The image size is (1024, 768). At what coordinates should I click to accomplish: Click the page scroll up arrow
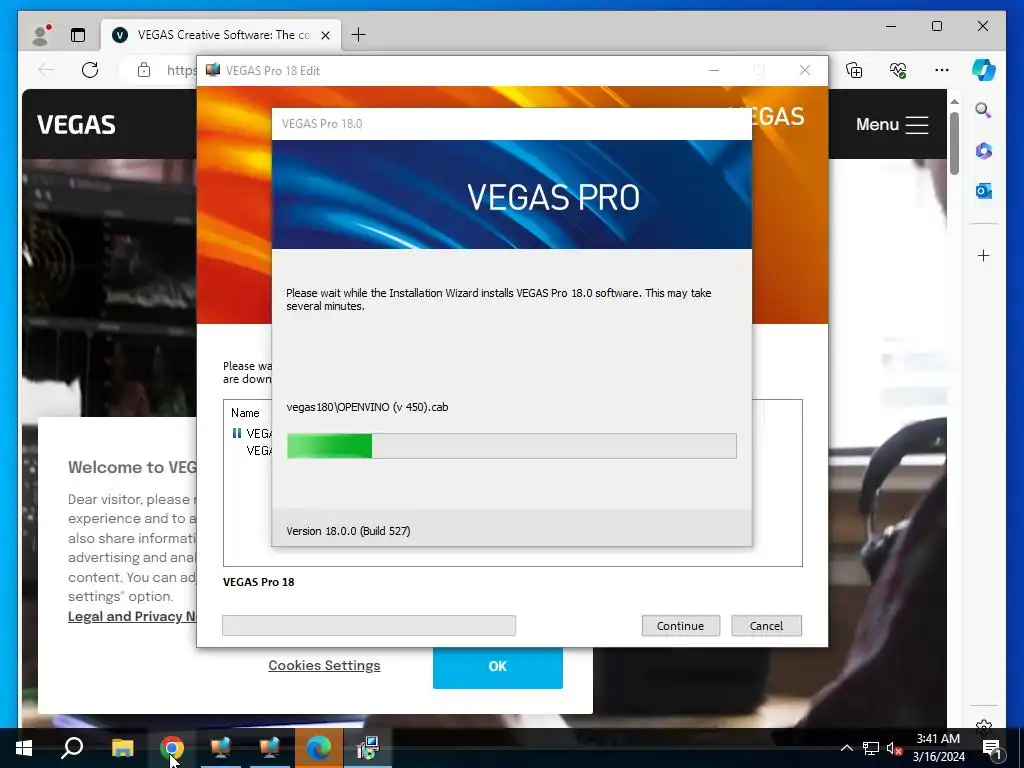coord(954,102)
